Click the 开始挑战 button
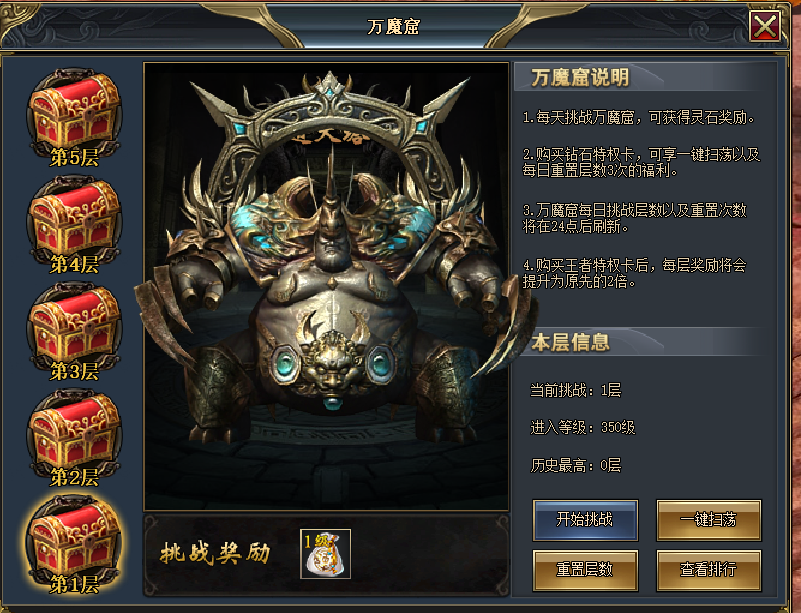The image size is (801, 613). pyautogui.click(x=585, y=520)
